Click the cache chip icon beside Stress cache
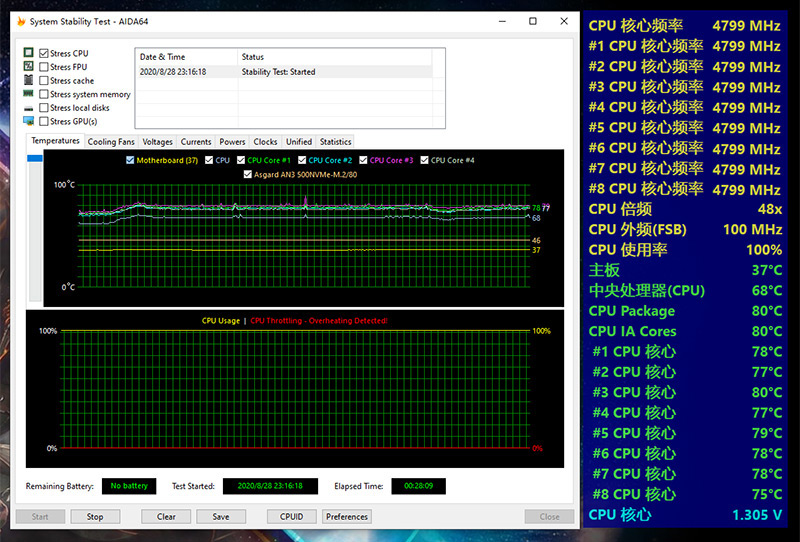 click(x=29, y=80)
